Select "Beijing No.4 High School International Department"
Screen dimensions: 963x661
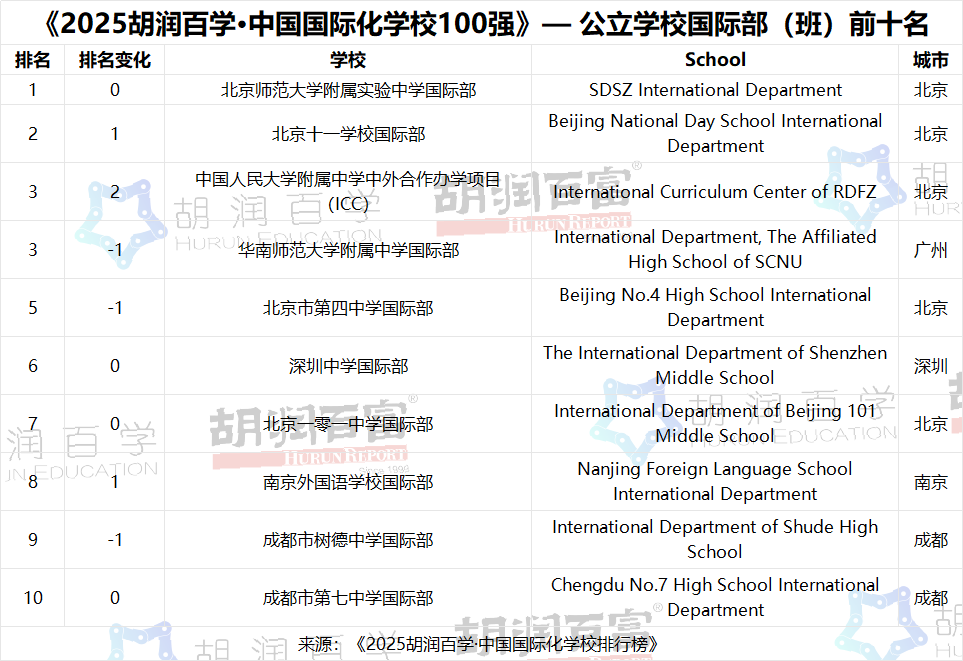[x=715, y=307]
